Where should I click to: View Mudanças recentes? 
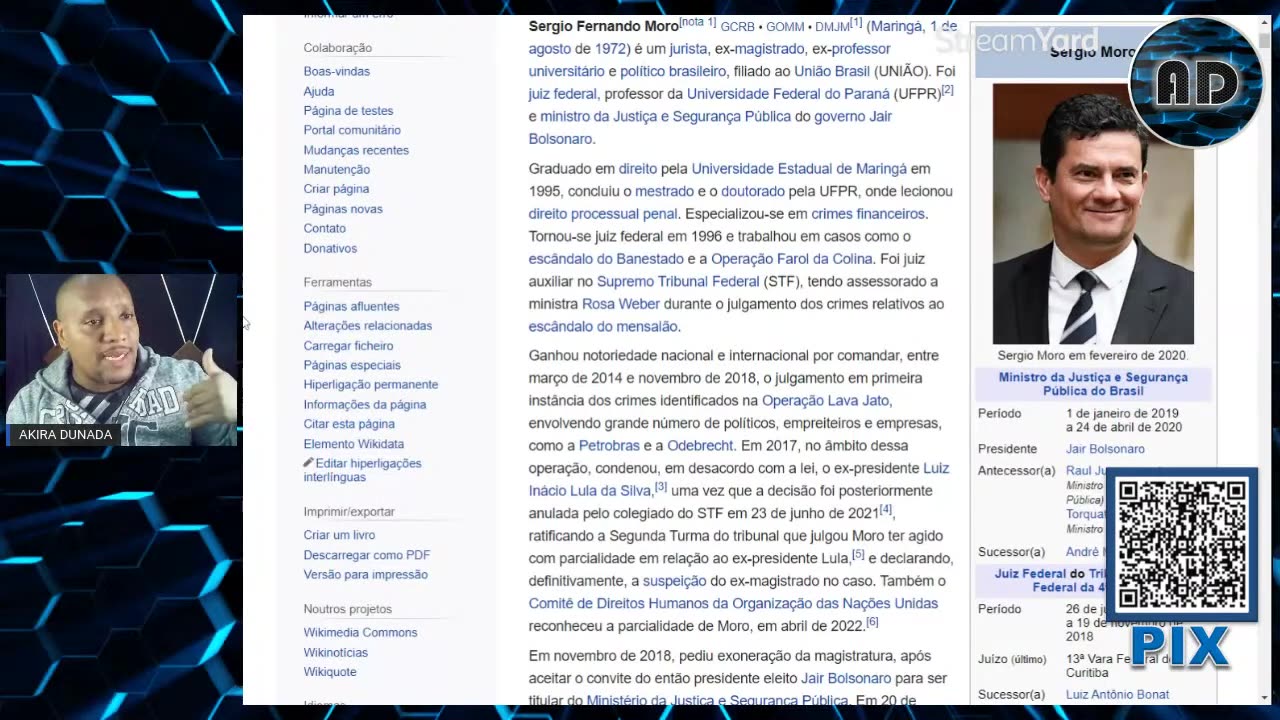[x=356, y=150]
